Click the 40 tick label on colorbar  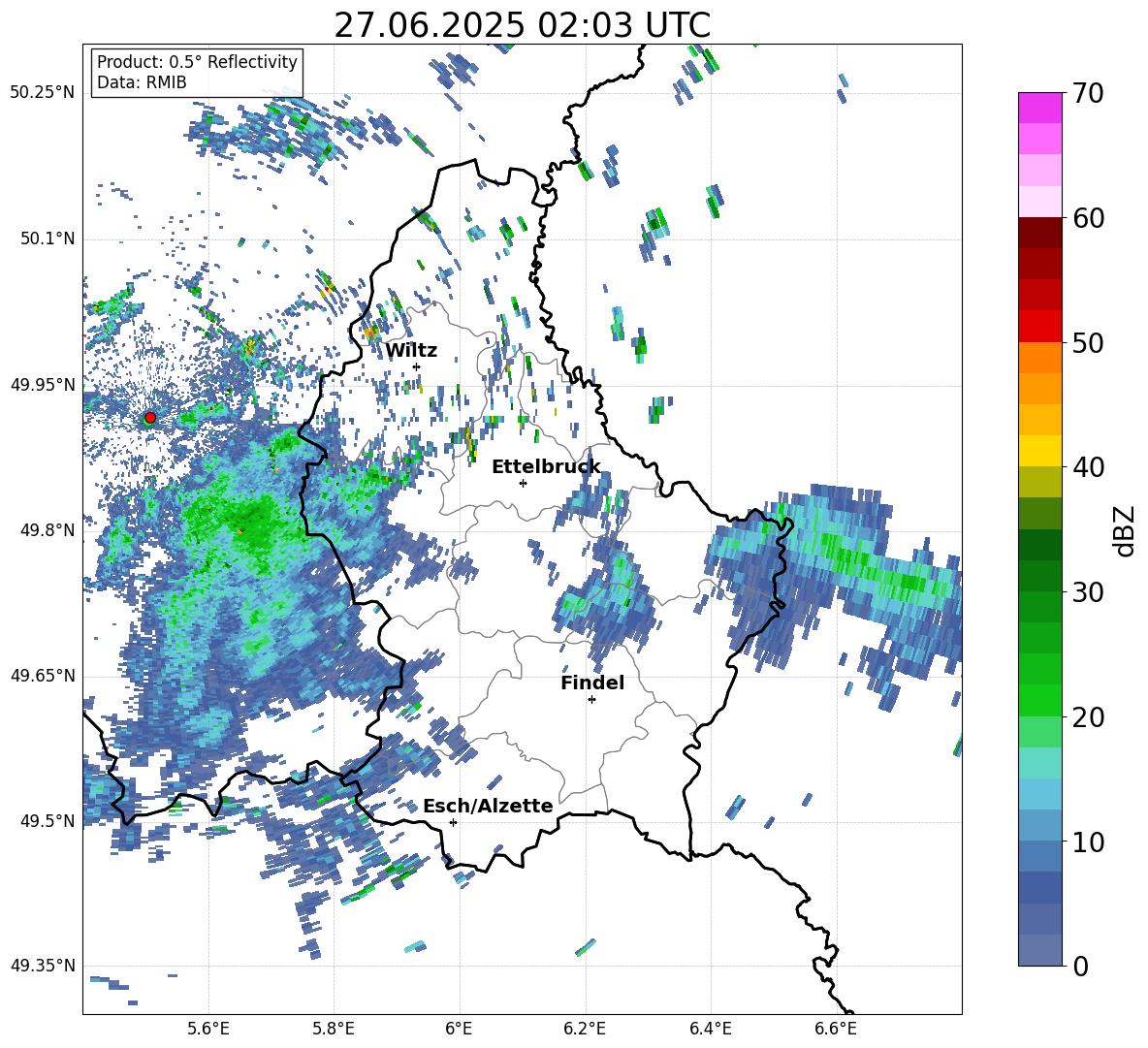(1088, 467)
